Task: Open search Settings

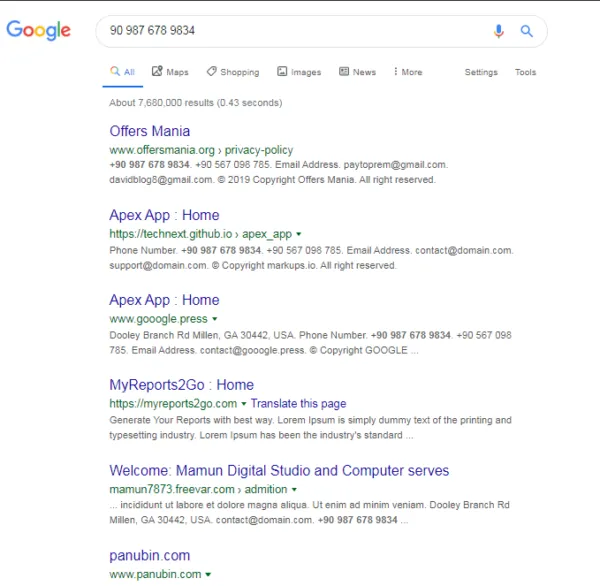Action: pos(481,72)
